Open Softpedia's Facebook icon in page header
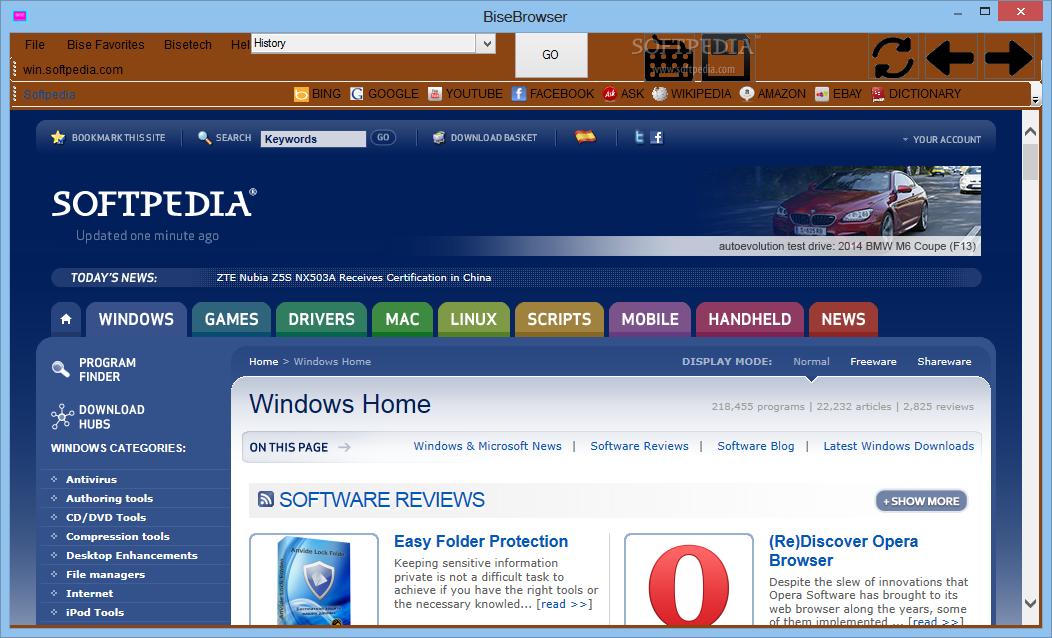This screenshot has height=638, width=1052. (x=657, y=138)
